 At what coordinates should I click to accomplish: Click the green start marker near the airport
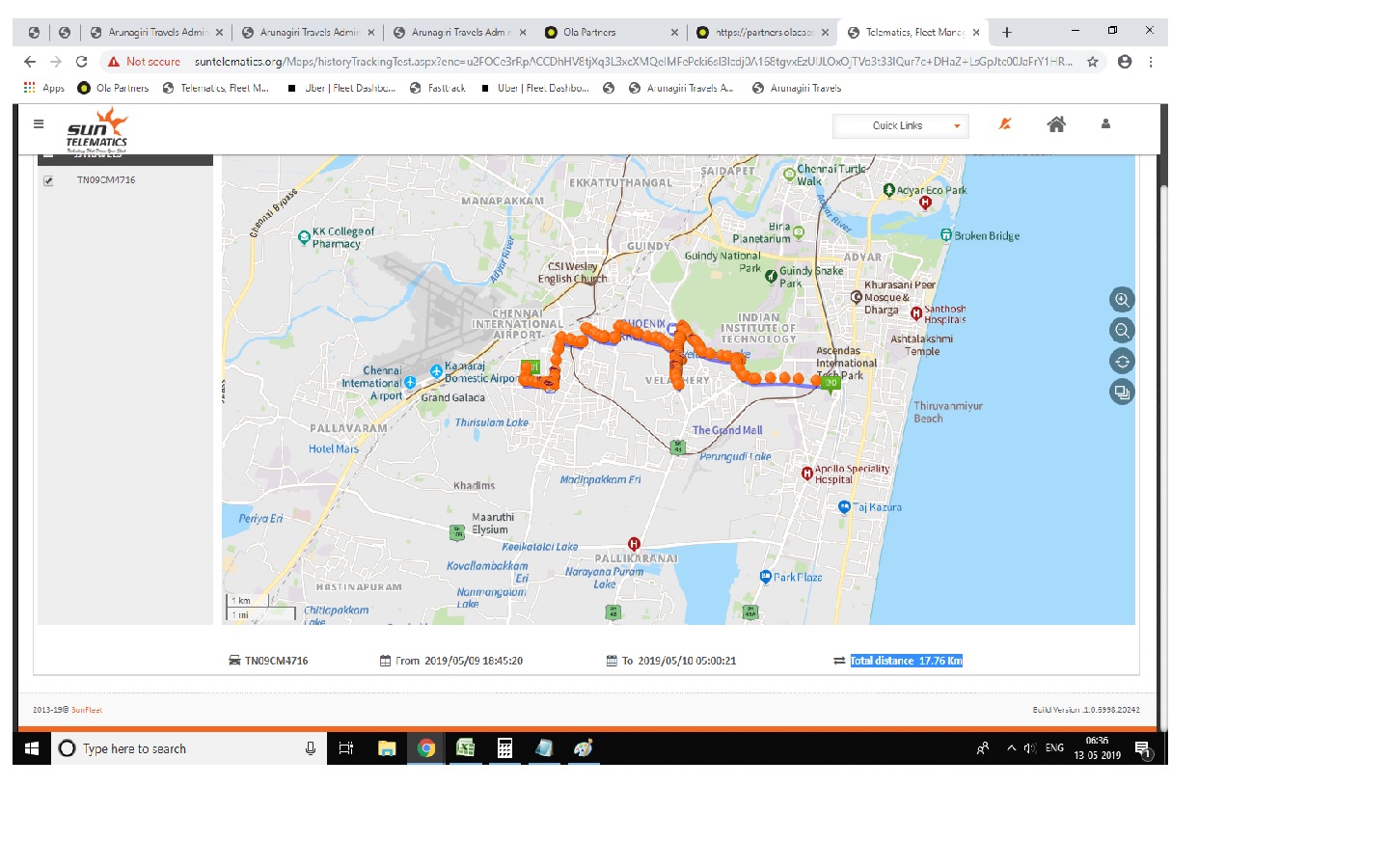click(531, 368)
